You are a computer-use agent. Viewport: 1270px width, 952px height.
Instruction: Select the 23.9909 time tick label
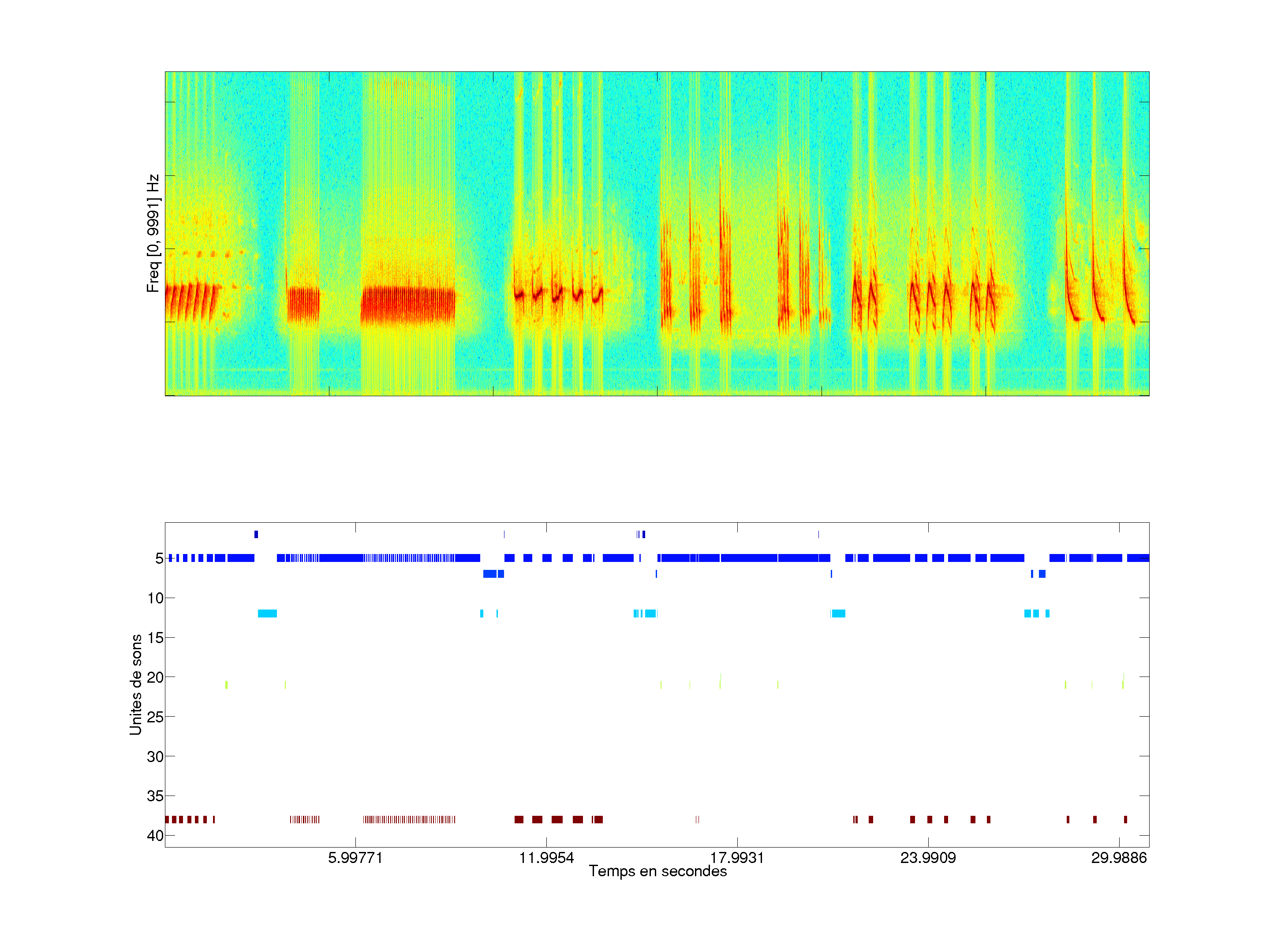(x=928, y=858)
